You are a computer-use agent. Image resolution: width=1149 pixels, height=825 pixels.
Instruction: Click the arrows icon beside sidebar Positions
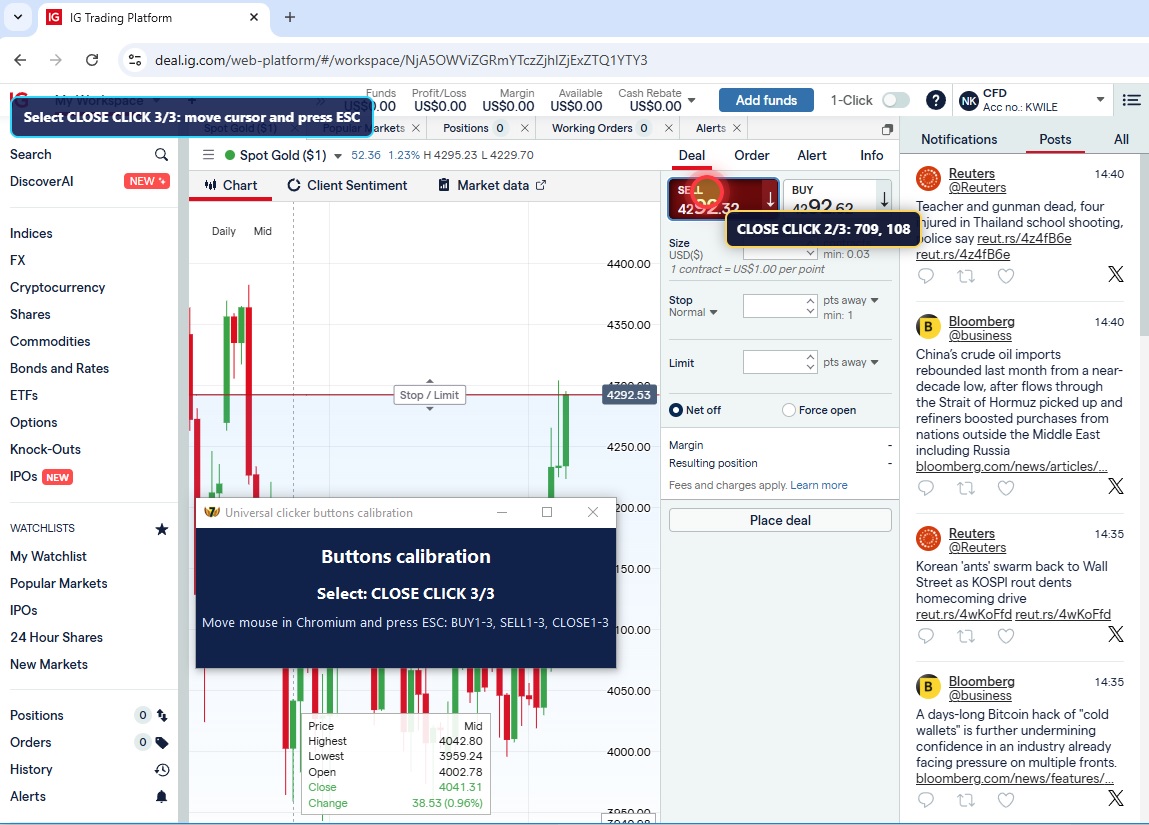point(162,715)
